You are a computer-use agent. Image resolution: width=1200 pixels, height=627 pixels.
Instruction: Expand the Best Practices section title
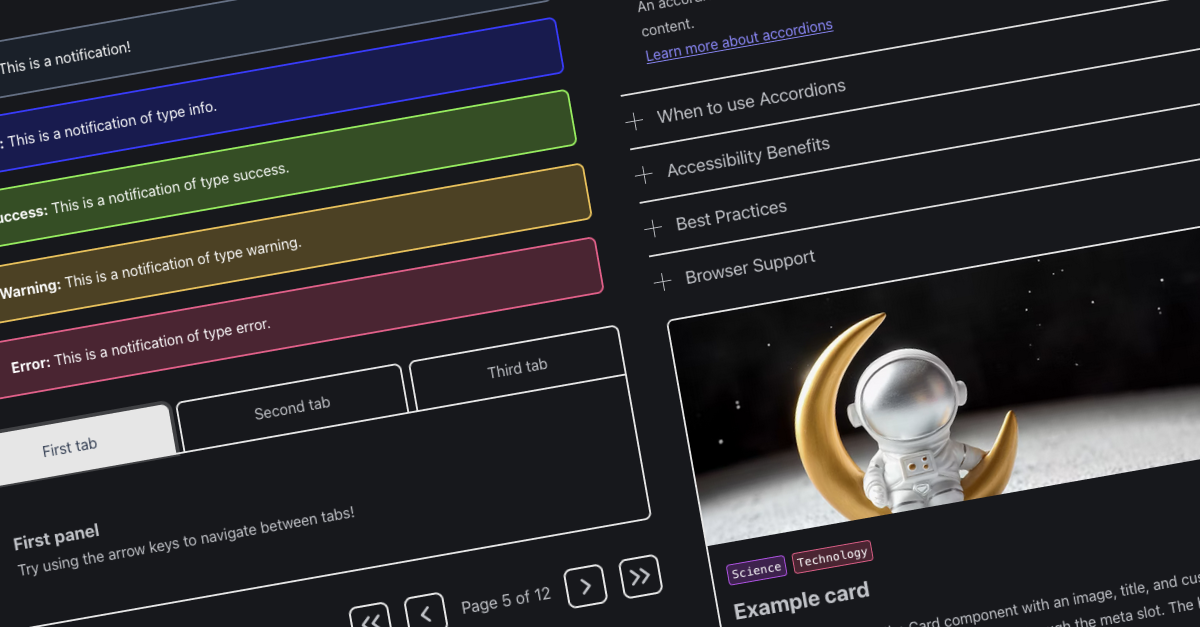[x=731, y=215]
